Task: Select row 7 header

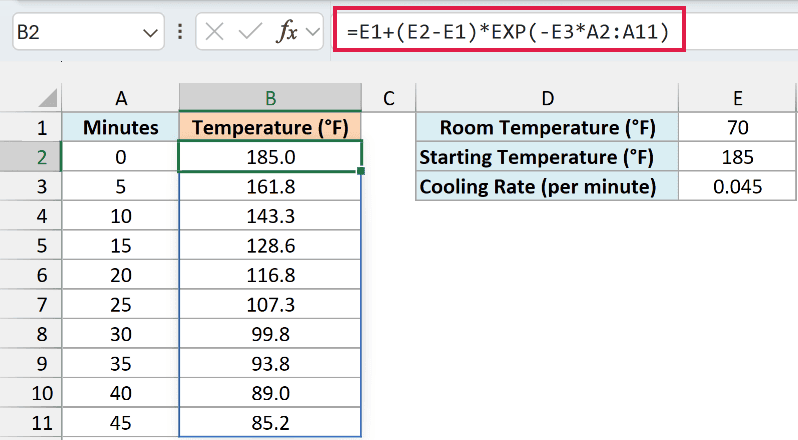Action: coord(31,305)
